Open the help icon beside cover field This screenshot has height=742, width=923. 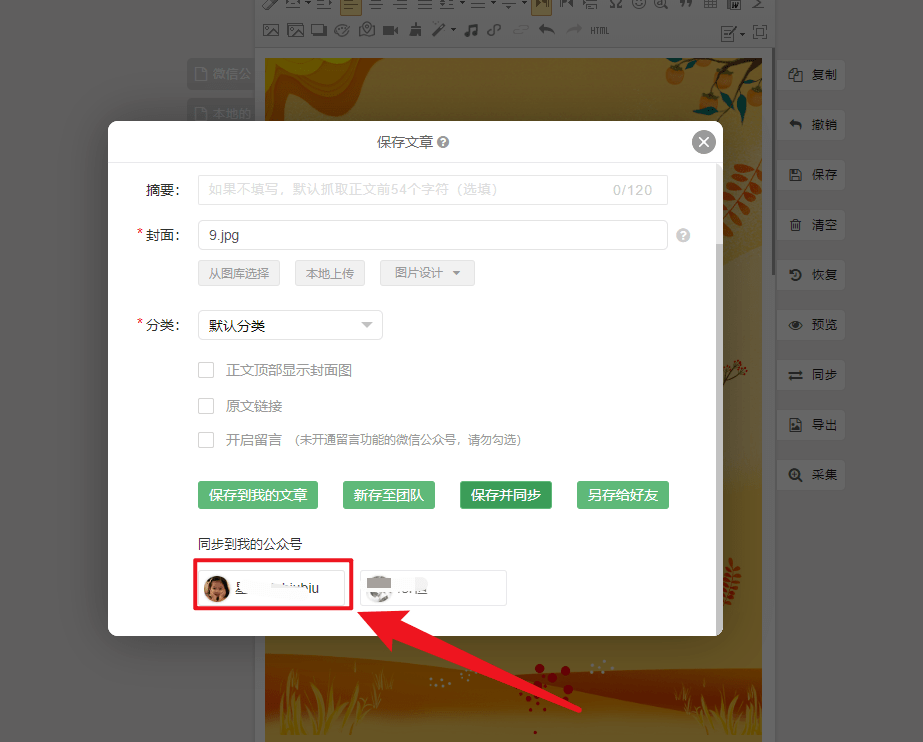coord(683,235)
